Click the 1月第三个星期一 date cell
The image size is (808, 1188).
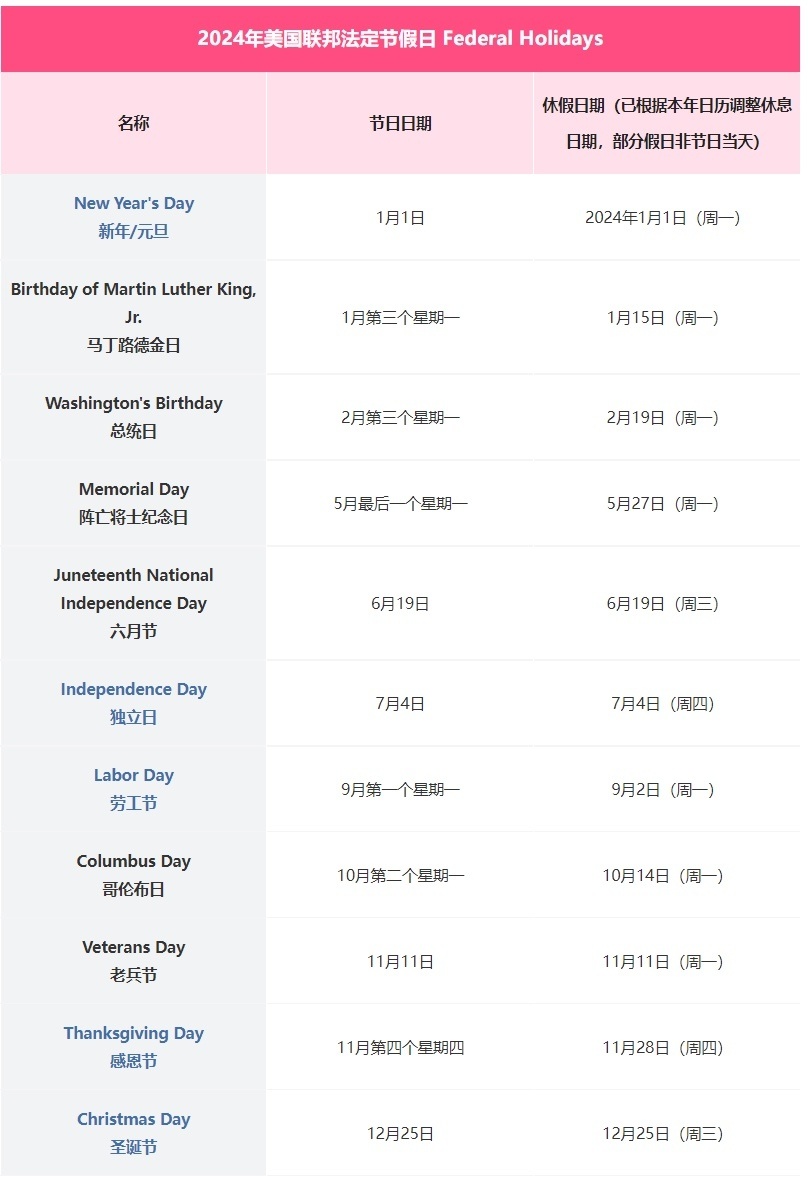click(400, 318)
